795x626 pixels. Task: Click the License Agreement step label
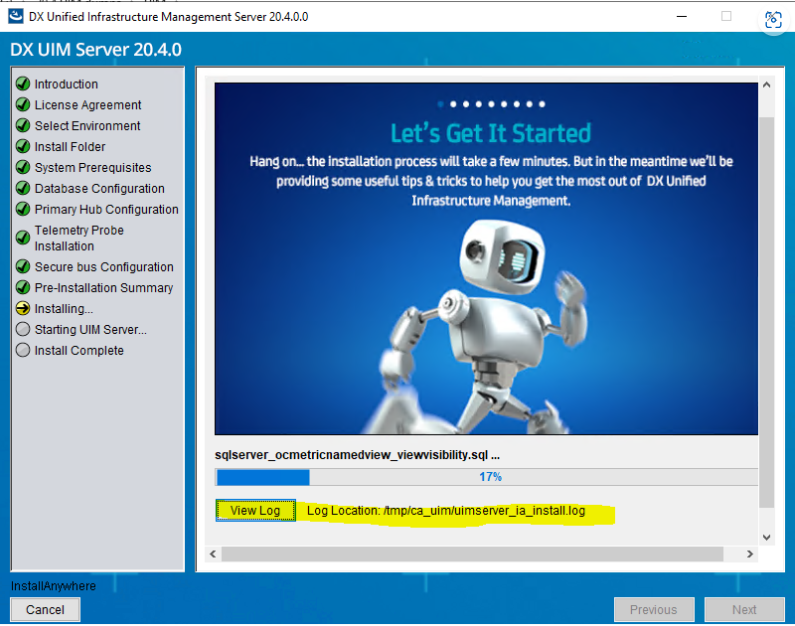tap(88, 105)
